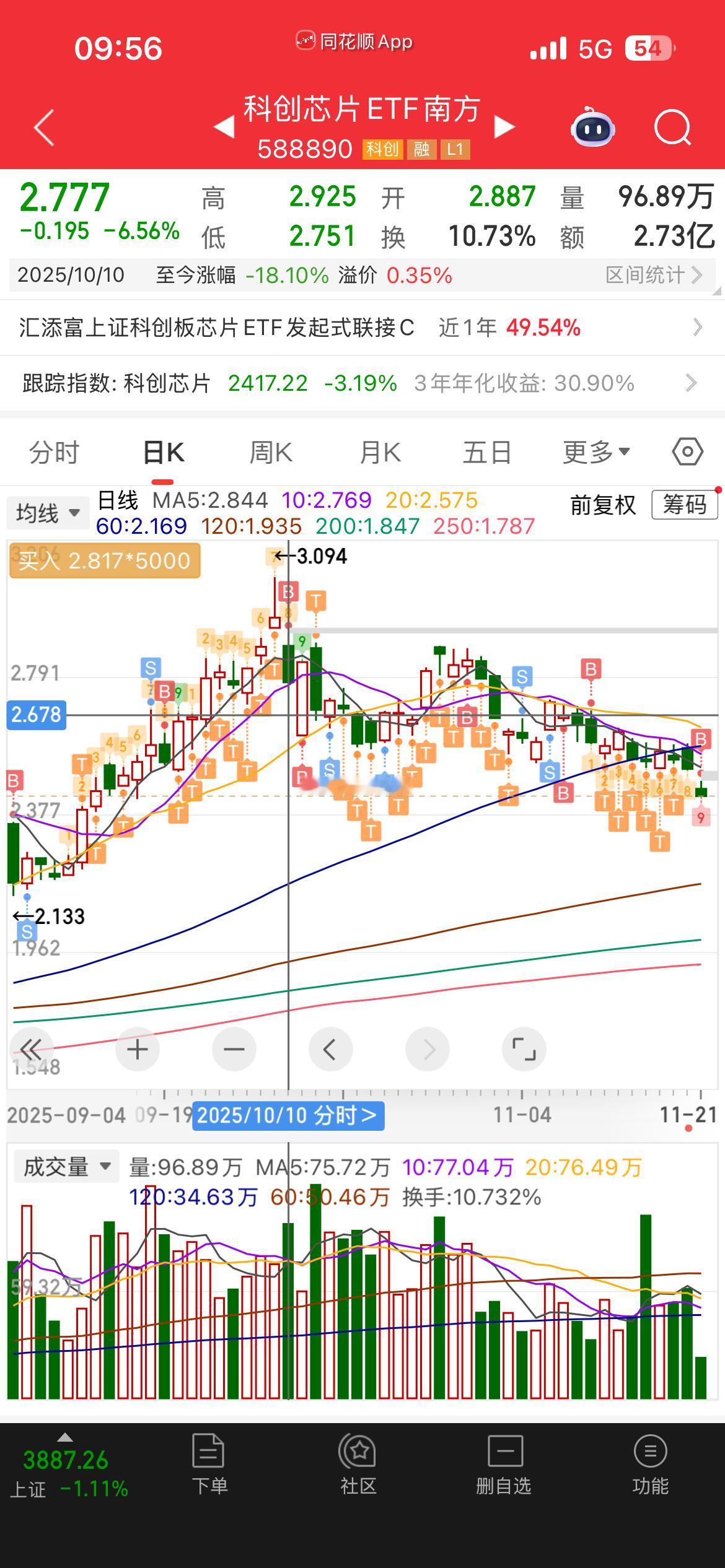Open the AI robot assistant icon

[x=592, y=127]
